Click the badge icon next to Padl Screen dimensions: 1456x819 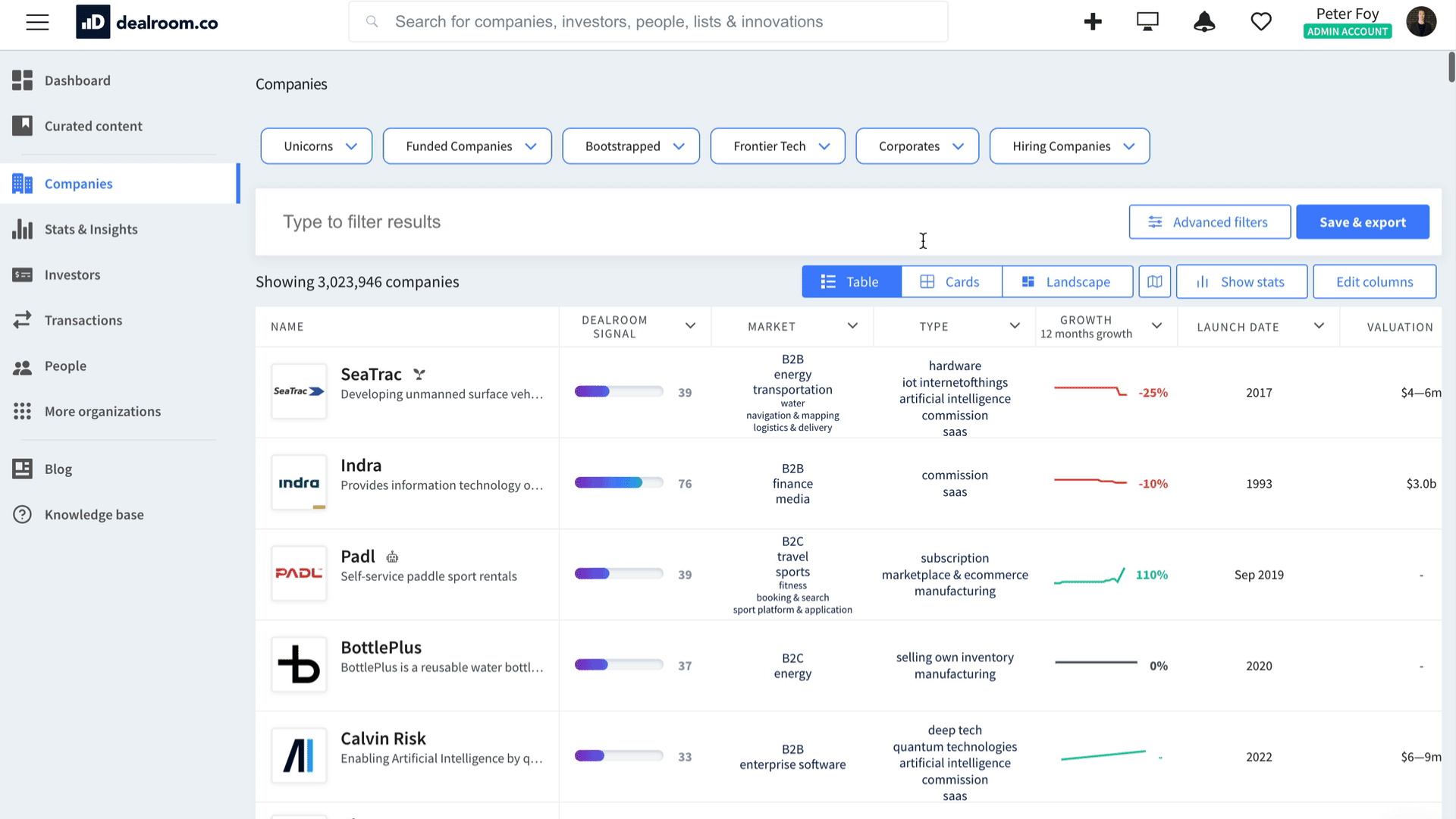click(x=392, y=557)
